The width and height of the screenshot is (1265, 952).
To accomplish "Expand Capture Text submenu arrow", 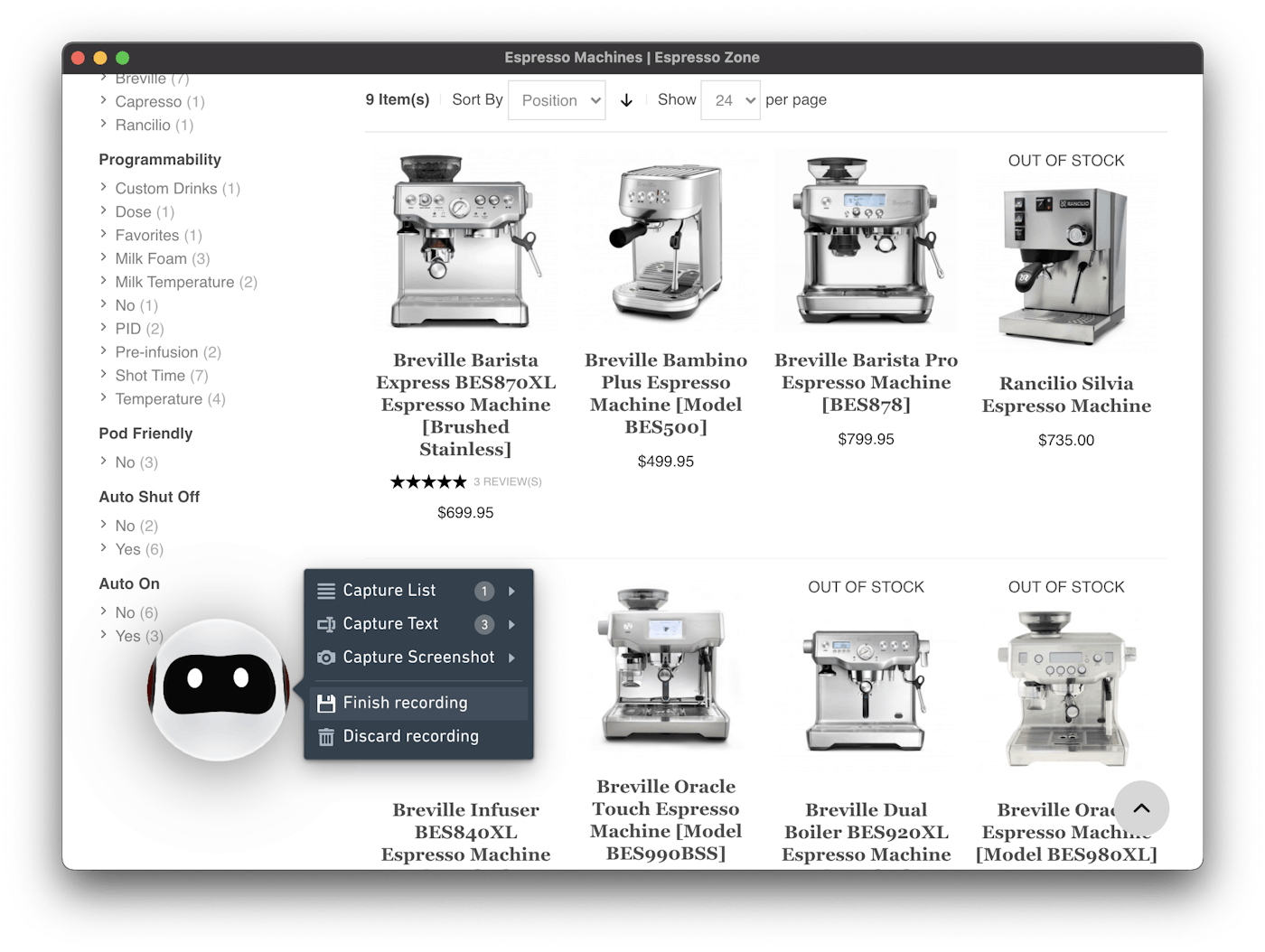I will coord(511,624).
